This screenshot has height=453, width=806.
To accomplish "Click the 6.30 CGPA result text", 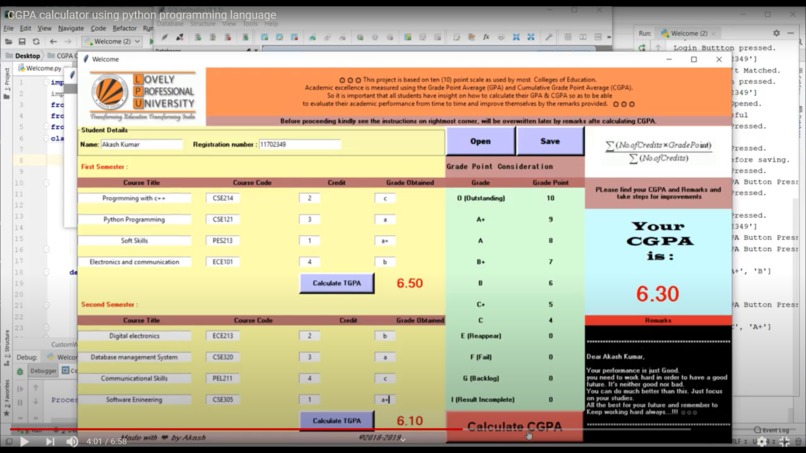I will (x=657, y=294).
